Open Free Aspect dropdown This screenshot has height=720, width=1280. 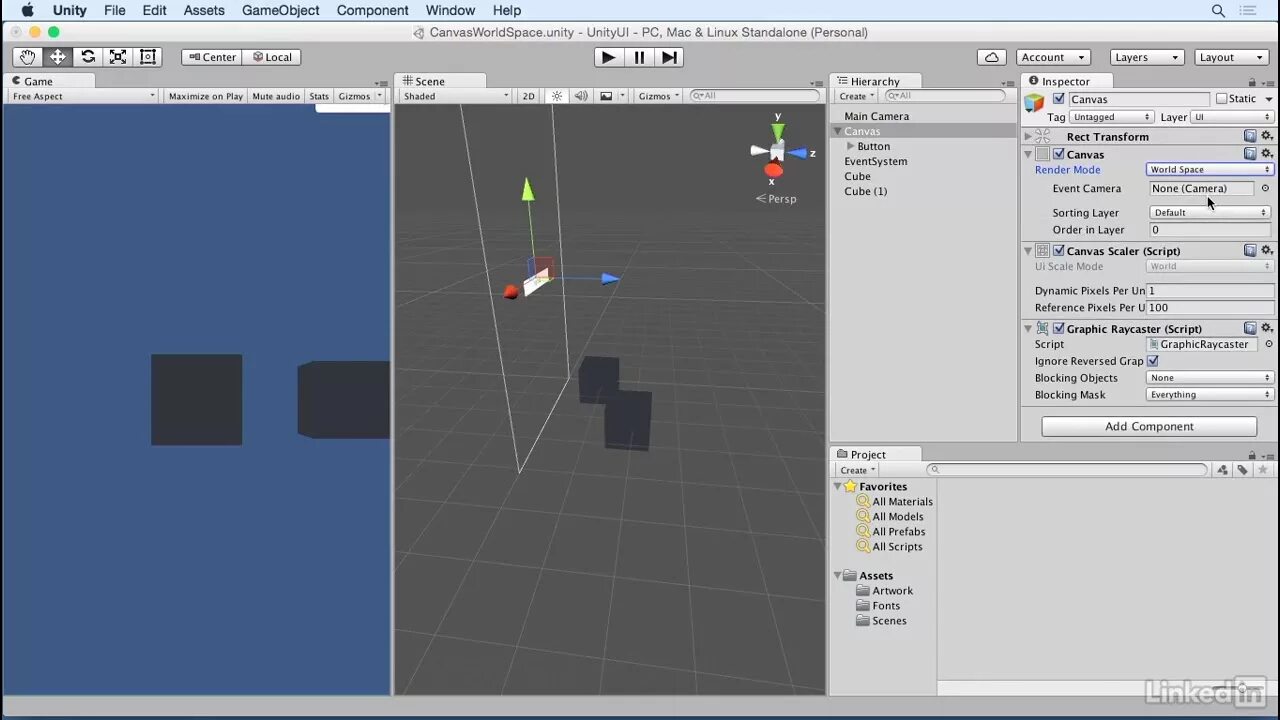[x=84, y=96]
